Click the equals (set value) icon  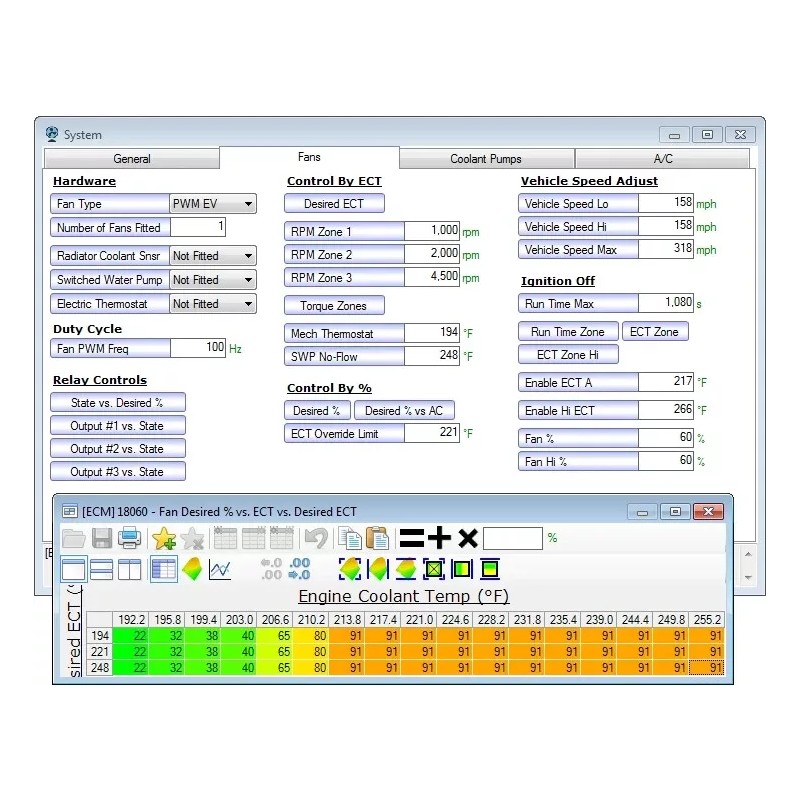411,538
